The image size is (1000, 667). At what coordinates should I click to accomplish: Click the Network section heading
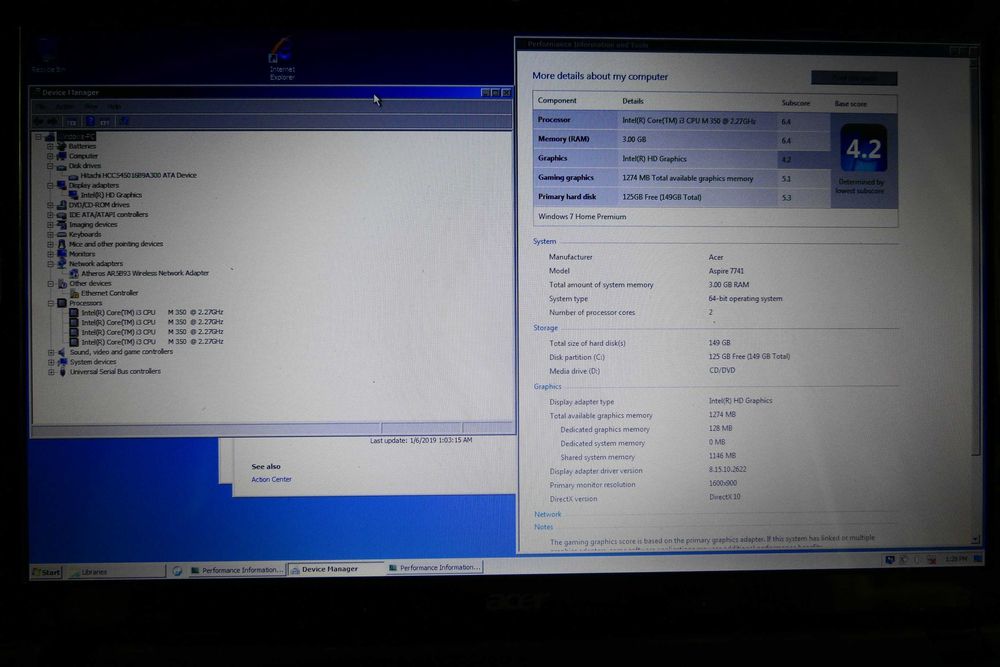[x=547, y=514]
